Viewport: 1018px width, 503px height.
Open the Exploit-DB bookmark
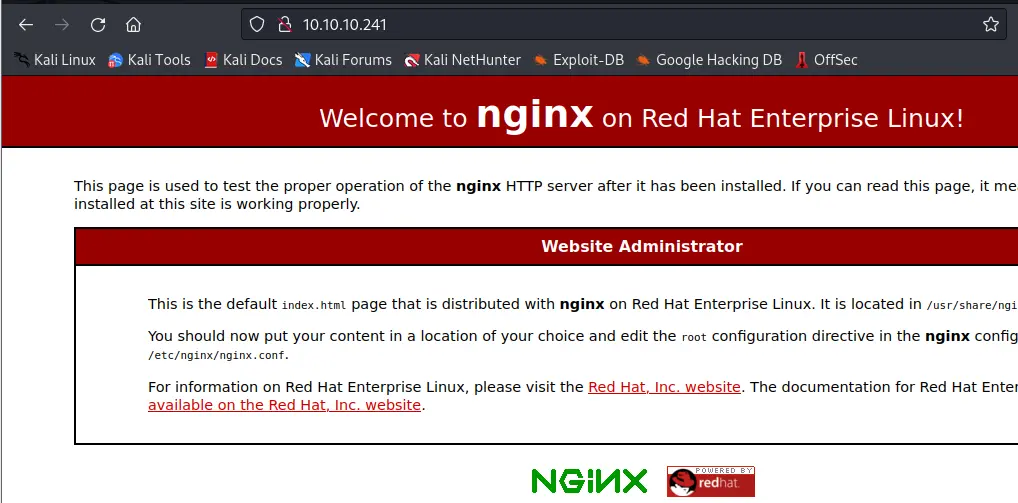[x=578, y=60]
